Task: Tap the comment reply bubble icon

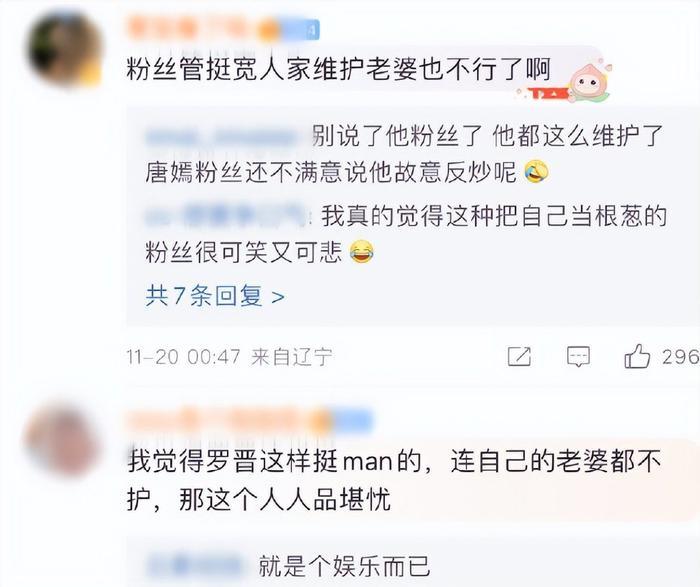Action: (x=578, y=357)
